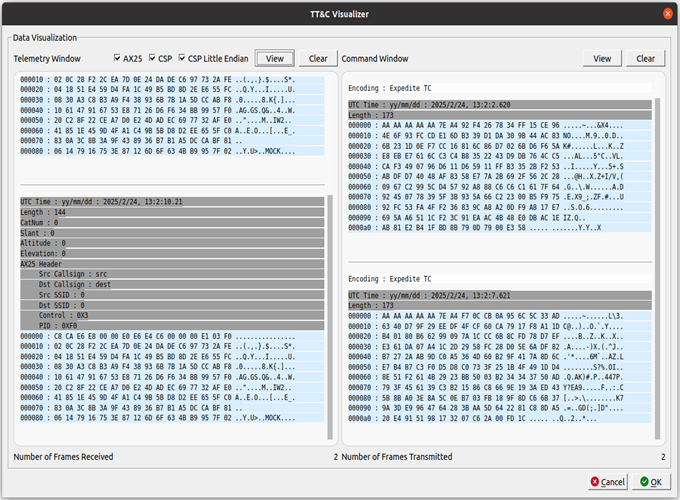
Task: Select the AX25 Header row in telemetry
Action: click(172, 264)
